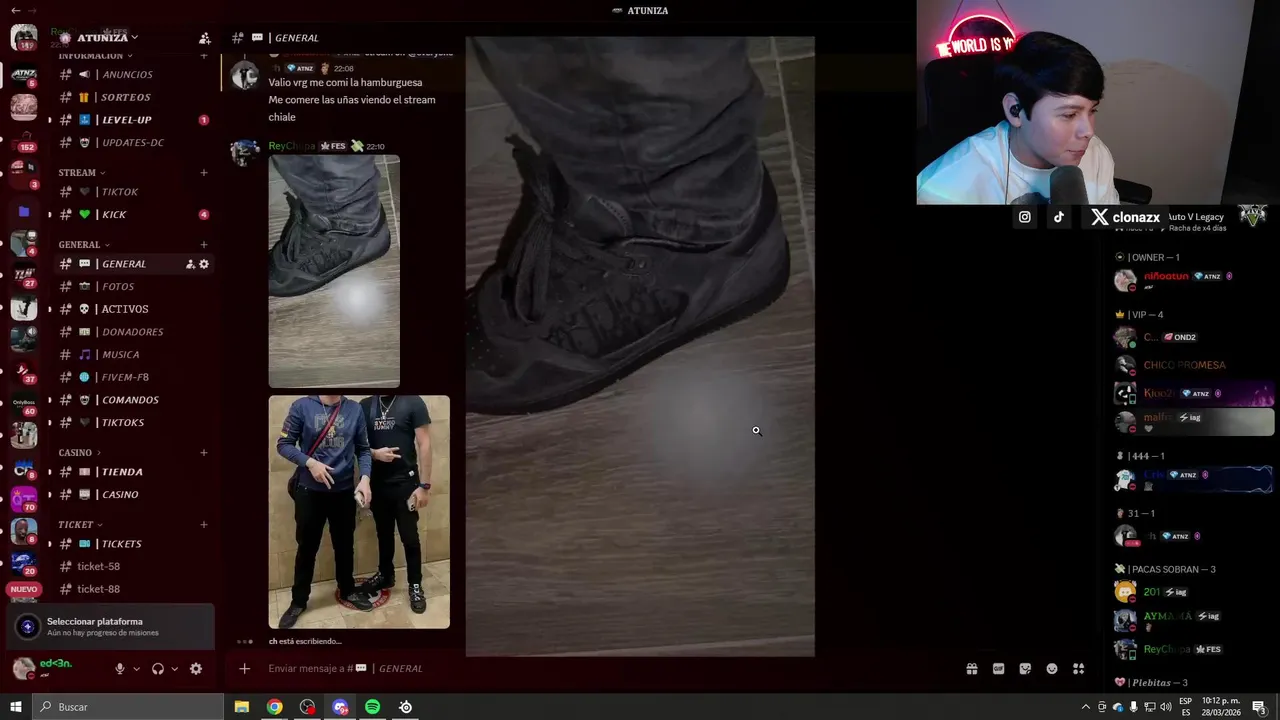1280x720 pixels.
Task: Open the UPDATES-DC channel
Action: point(133,143)
